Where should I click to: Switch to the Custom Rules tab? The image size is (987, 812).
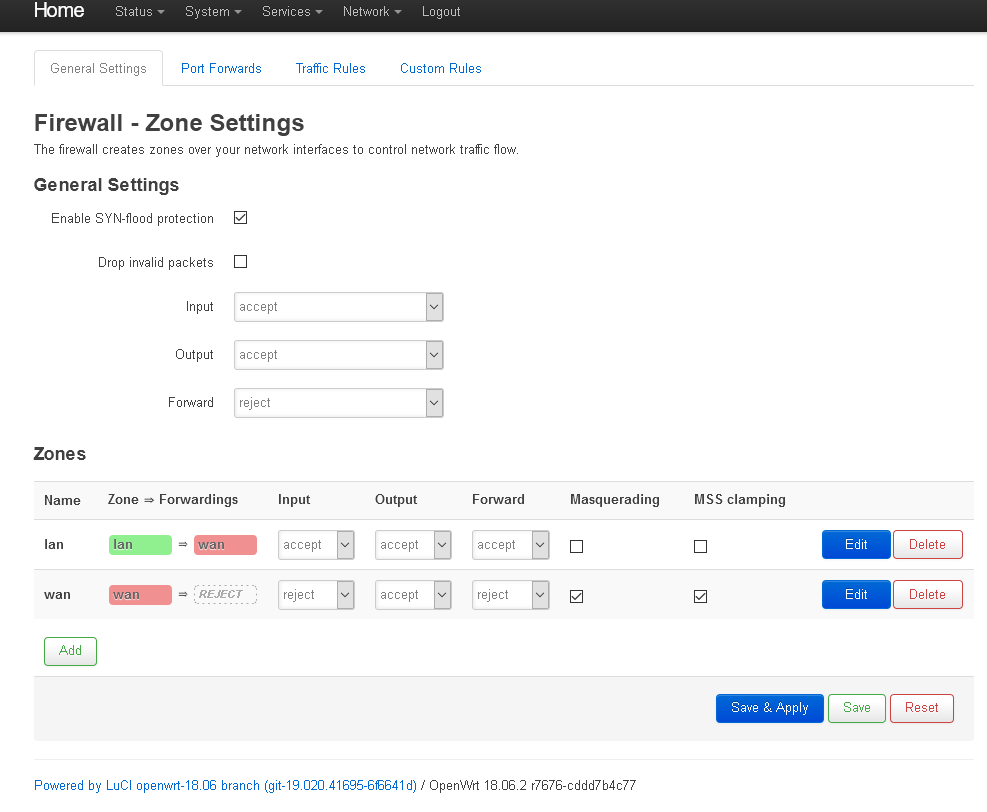[441, 68]
